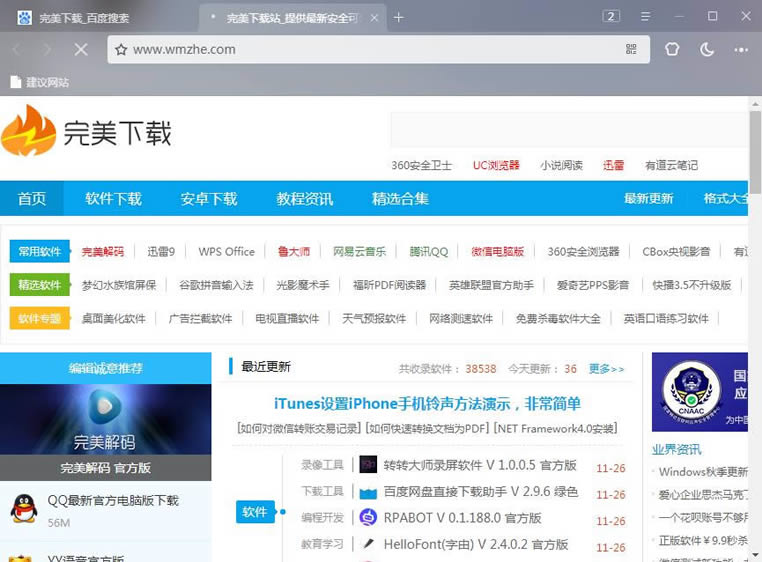762x562 pixels.
Task: Click the shirt skin icon in toolbar
Action: click(673, 49)
